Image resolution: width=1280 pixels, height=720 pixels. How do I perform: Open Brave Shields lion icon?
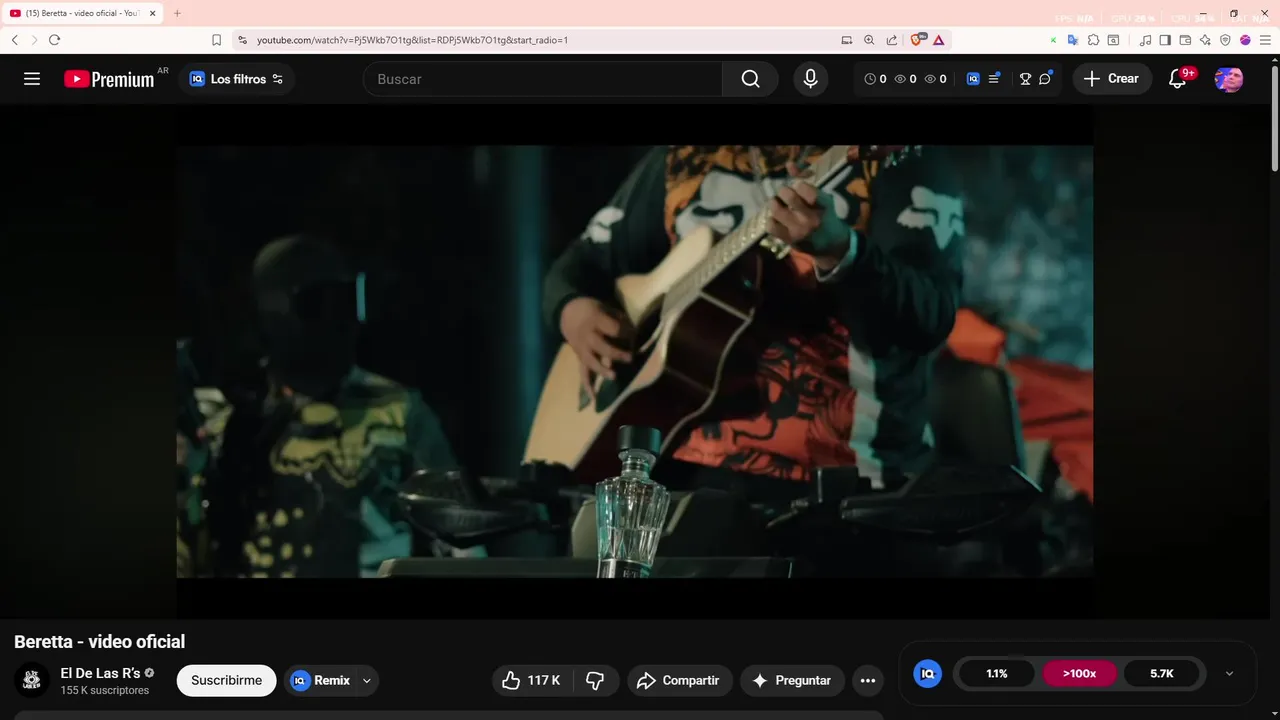[x=916, y=40]
